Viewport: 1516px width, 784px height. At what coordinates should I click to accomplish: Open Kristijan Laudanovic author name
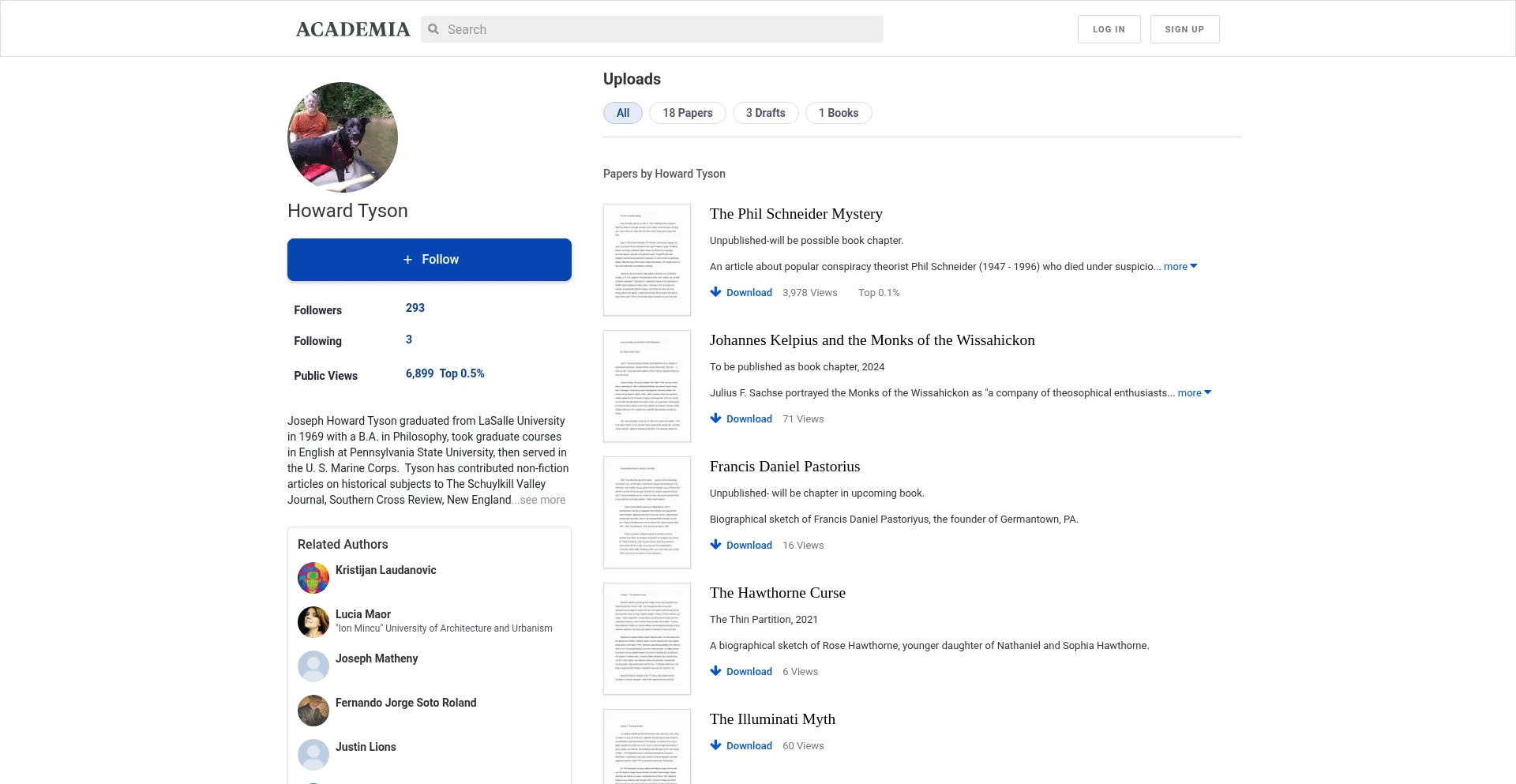(x=385, y=570)
